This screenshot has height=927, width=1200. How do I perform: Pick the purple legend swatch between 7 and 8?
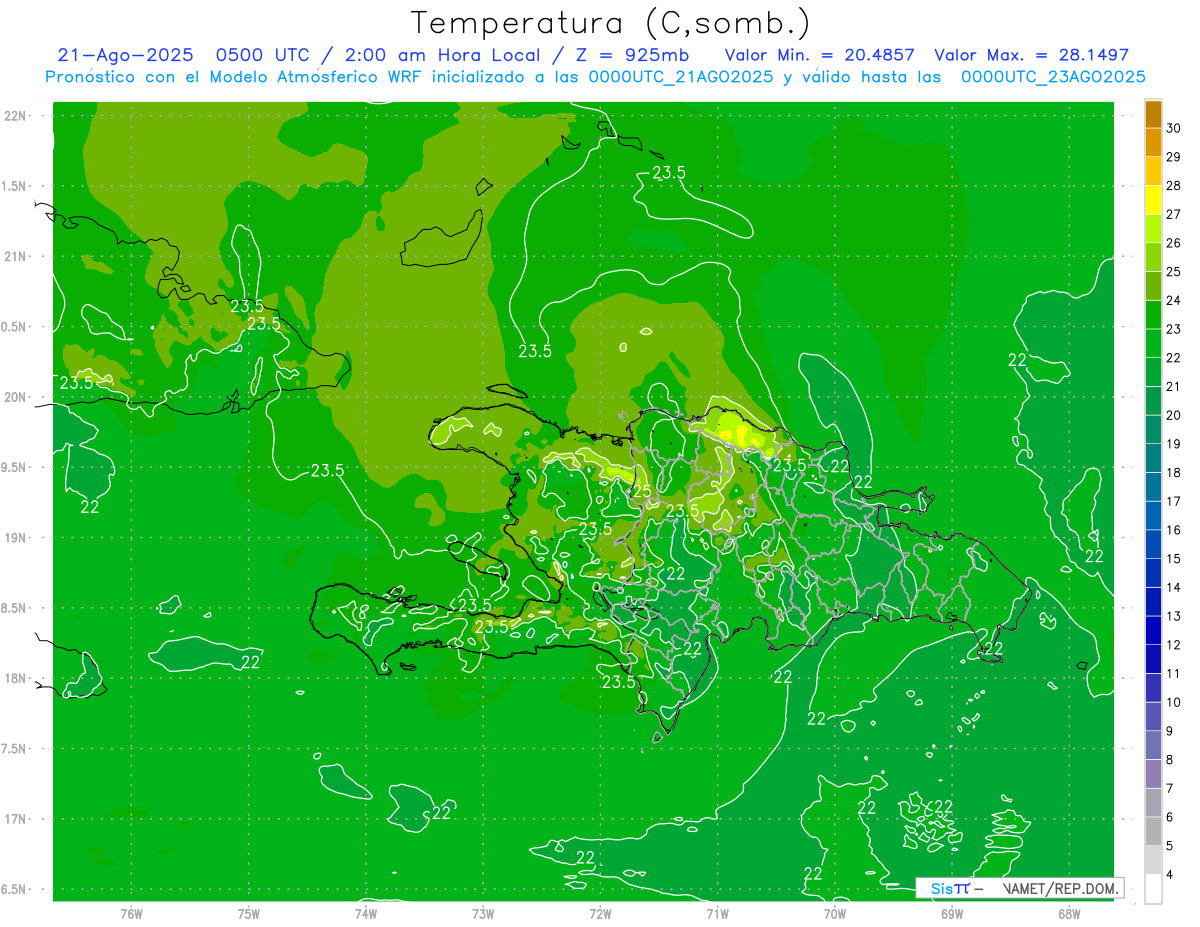pyautogui.click(x=1153, y=774)
